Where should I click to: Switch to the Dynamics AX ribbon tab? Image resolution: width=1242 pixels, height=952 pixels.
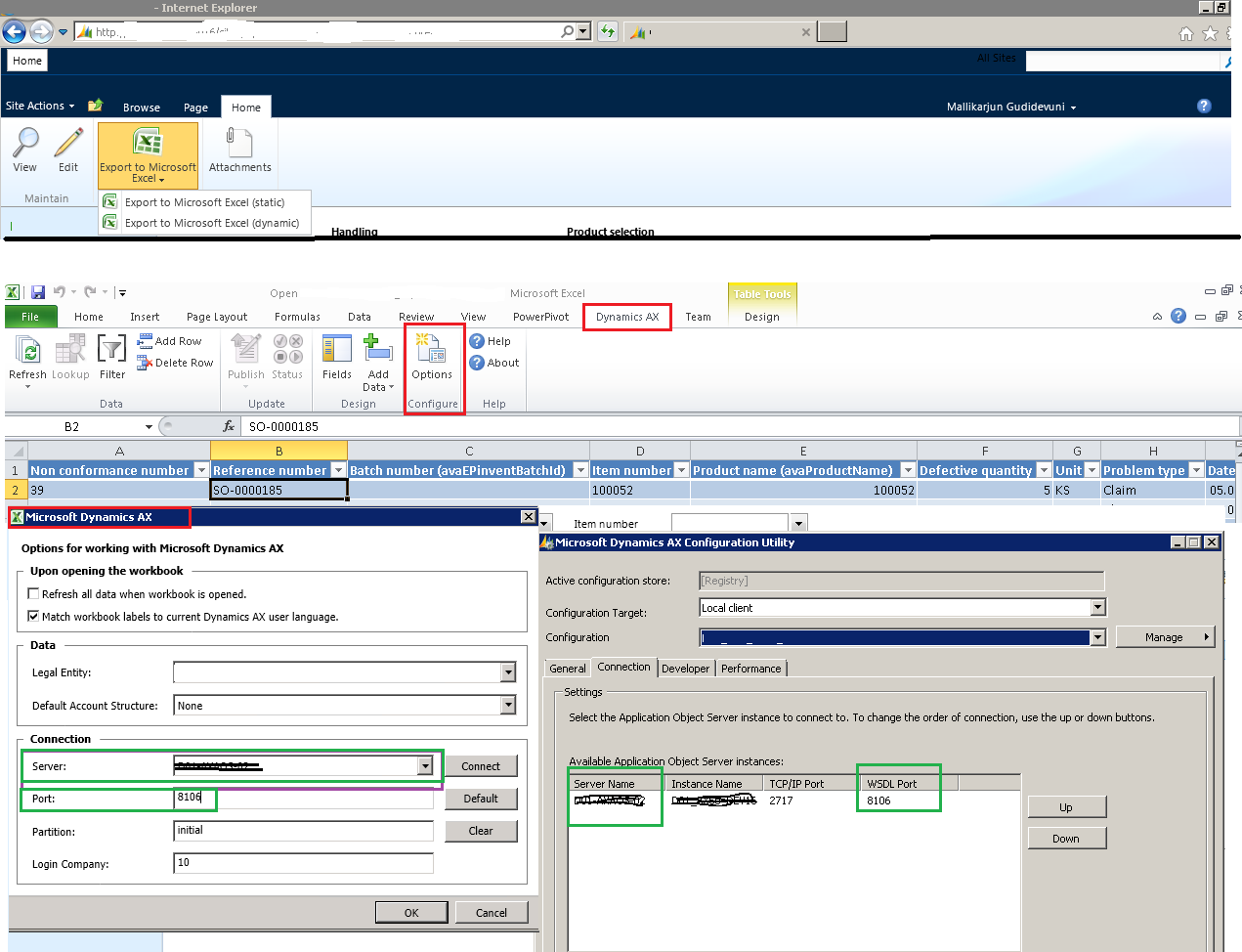tap(626, 317)
